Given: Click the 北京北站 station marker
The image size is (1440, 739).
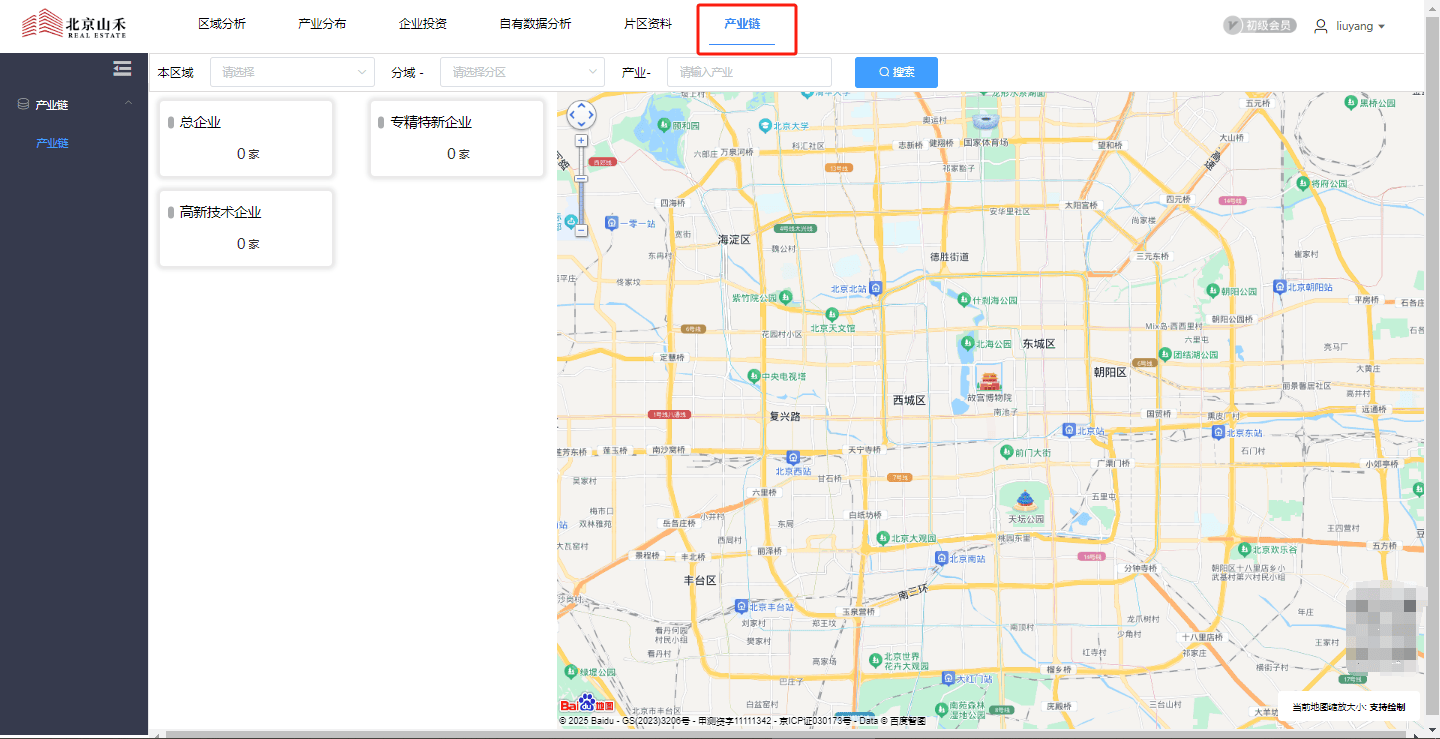Looking at the screenshot, I should (875, 288).
